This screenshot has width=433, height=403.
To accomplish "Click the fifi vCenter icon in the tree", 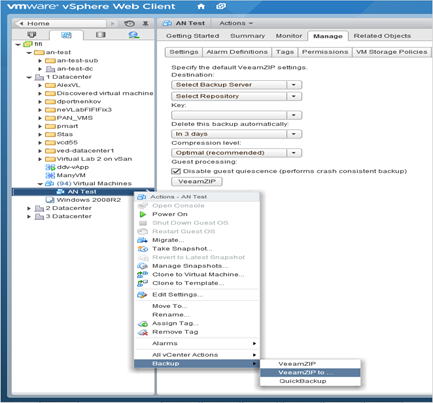I will click(28, 44).
